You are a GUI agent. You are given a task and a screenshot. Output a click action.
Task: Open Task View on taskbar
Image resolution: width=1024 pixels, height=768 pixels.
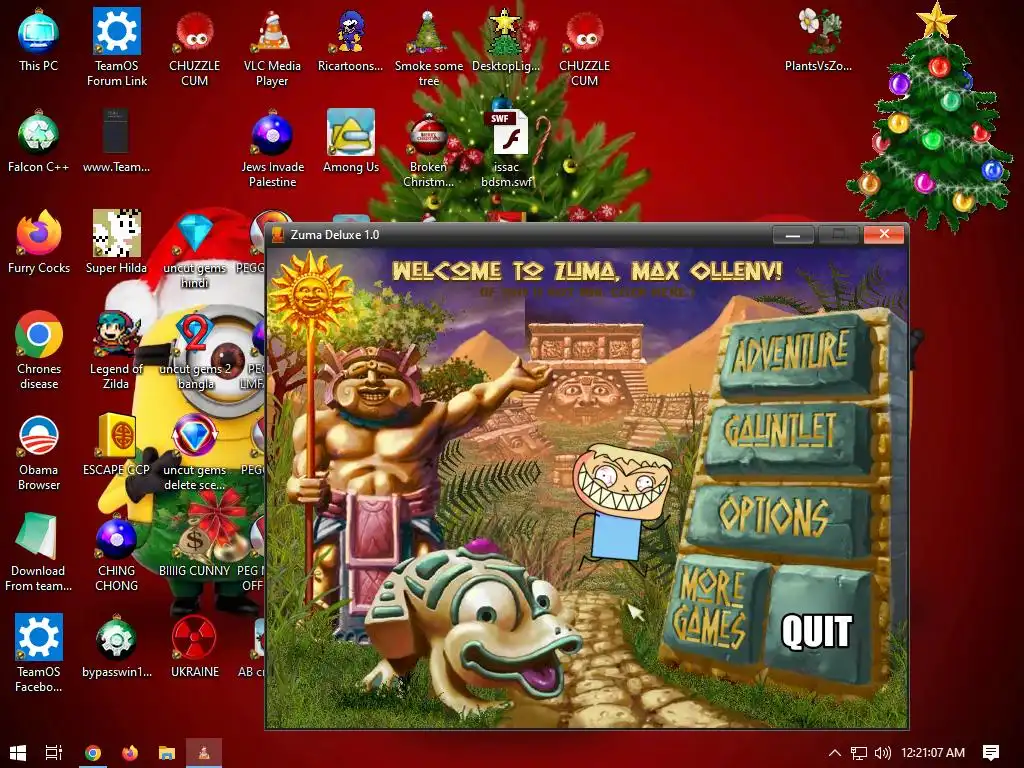[54, 752]
